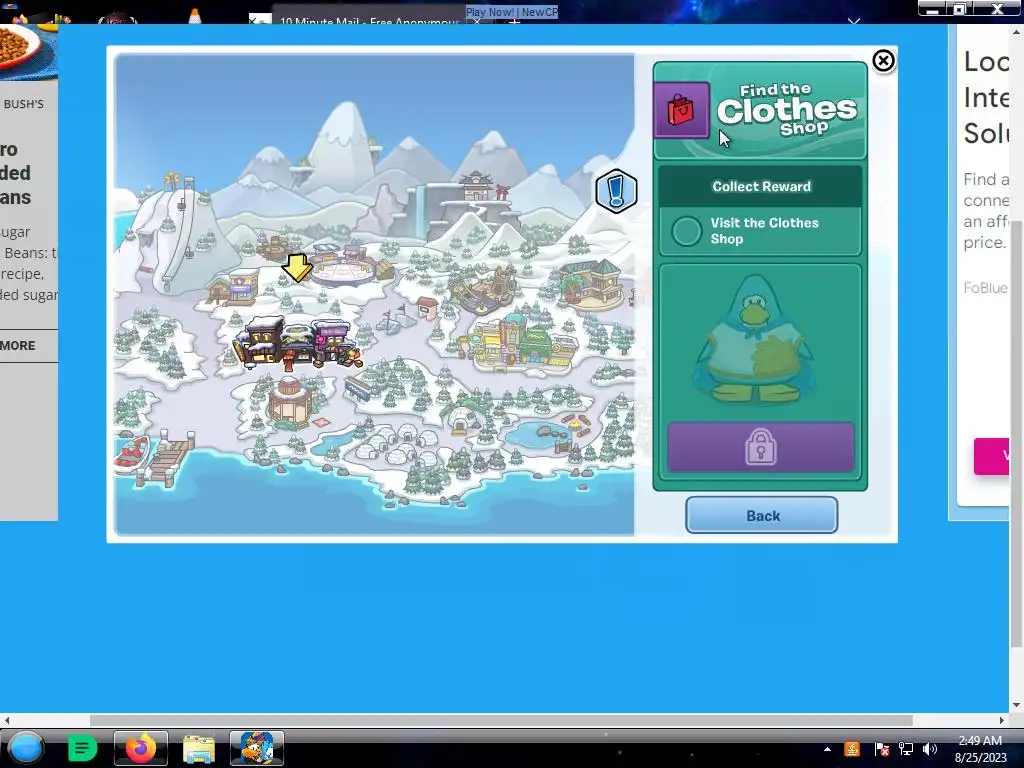1024x768 pixels.
Task: Select the Ski Lodge building on the map
Action: click(234, 287)
